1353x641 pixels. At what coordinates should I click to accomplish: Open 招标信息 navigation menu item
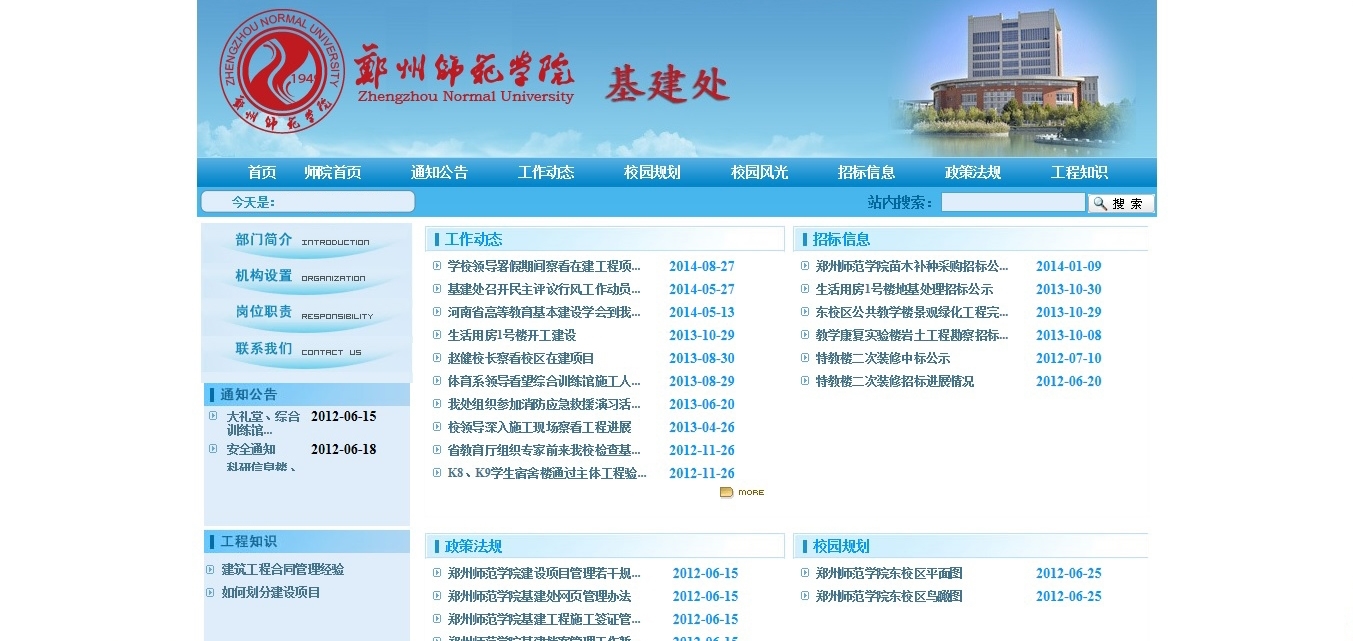(x=866, y=172)
